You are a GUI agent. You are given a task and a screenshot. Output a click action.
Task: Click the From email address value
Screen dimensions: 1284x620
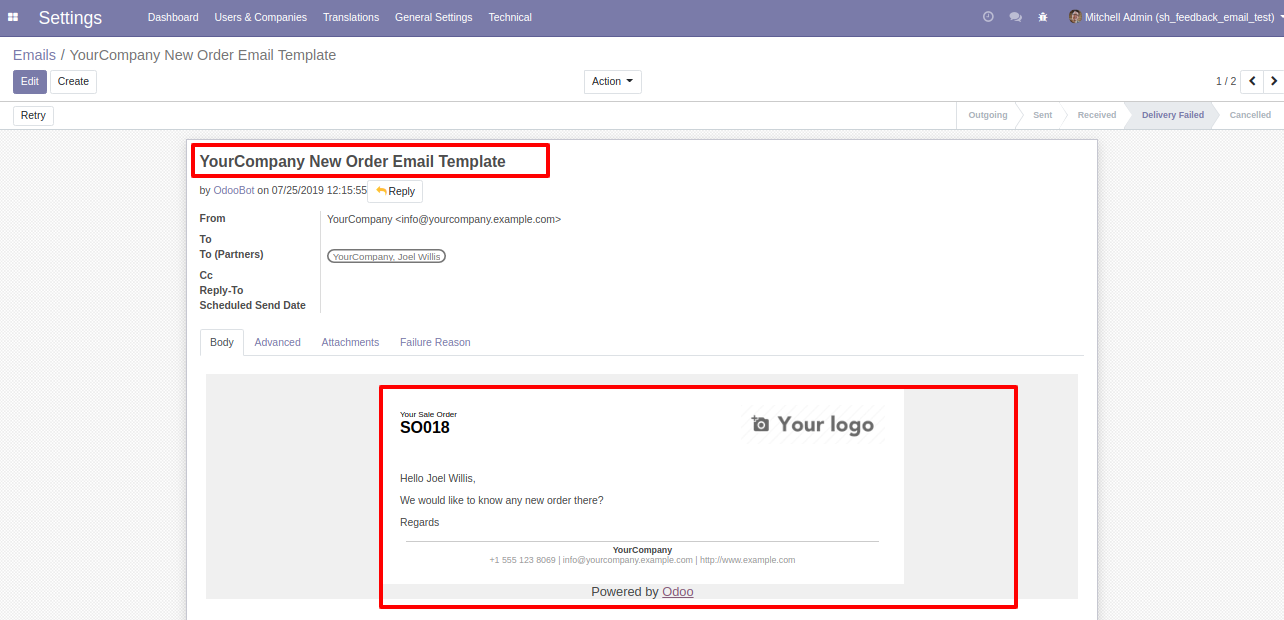[x=444, y=219]
